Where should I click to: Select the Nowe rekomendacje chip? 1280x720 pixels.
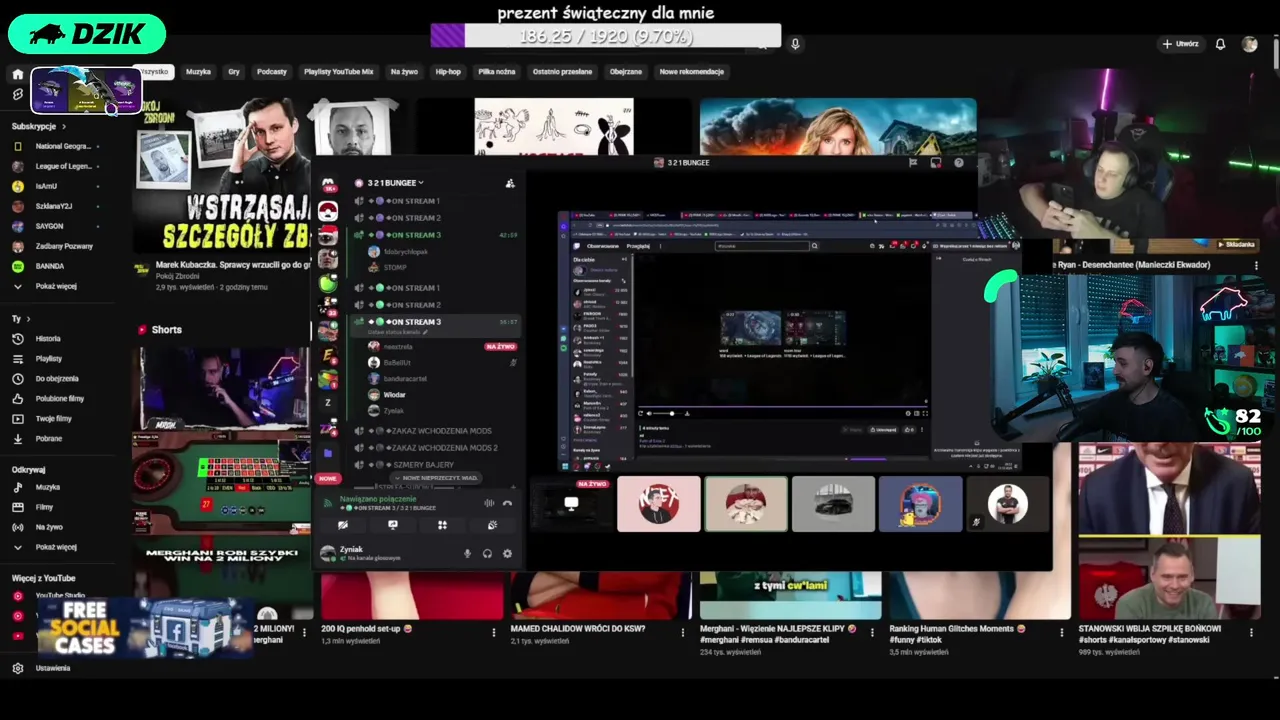click(x=692, y=72)
